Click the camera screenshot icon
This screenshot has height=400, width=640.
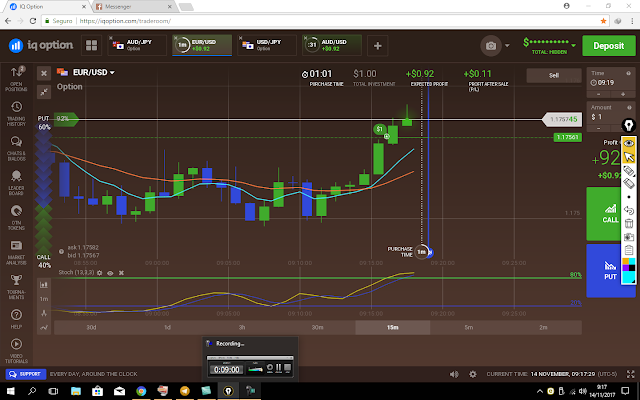491,46
